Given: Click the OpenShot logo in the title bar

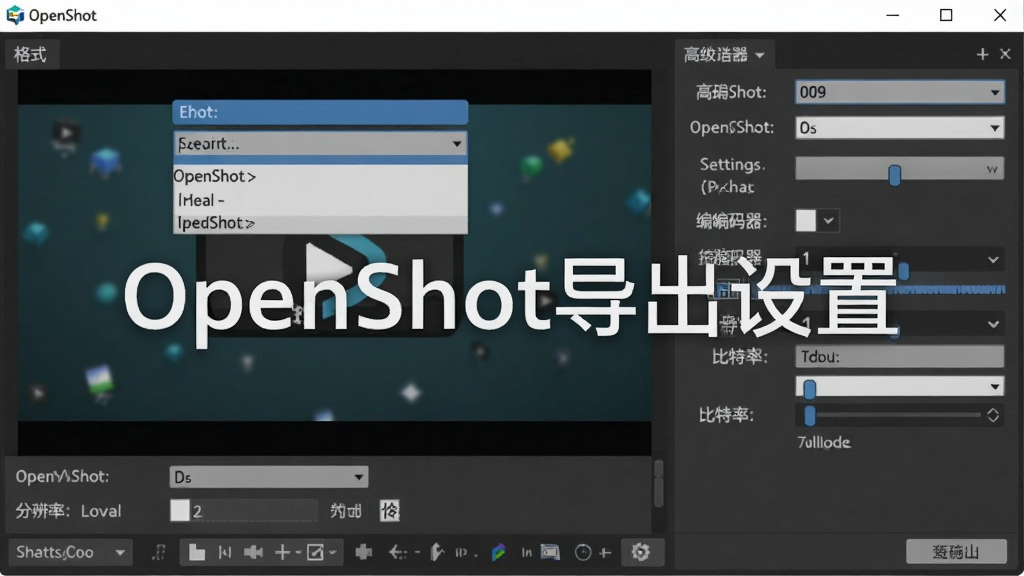Looking at the screenshot, I should pos(15,15).
